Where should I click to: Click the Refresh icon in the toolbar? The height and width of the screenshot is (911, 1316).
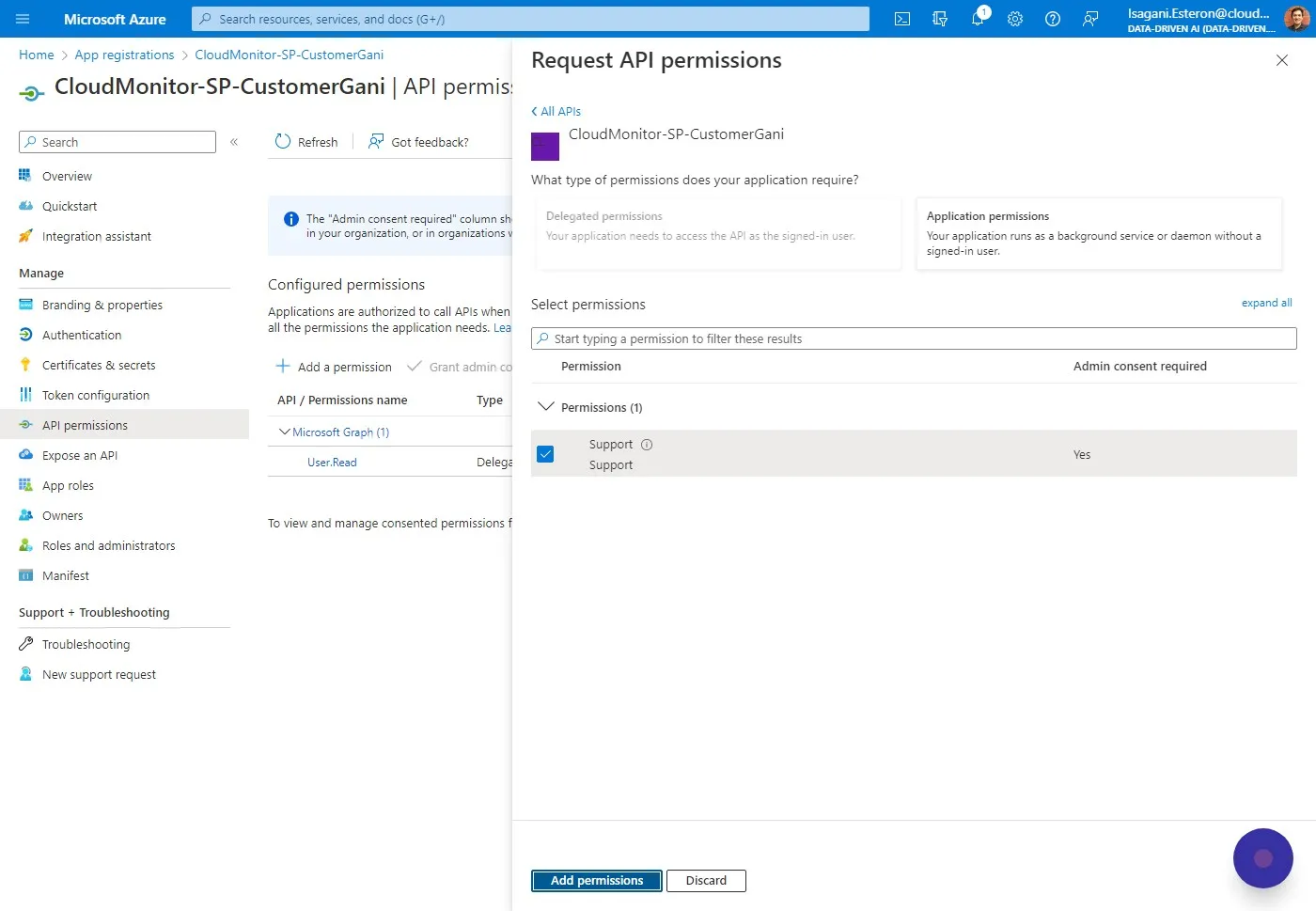pos(283,142)
